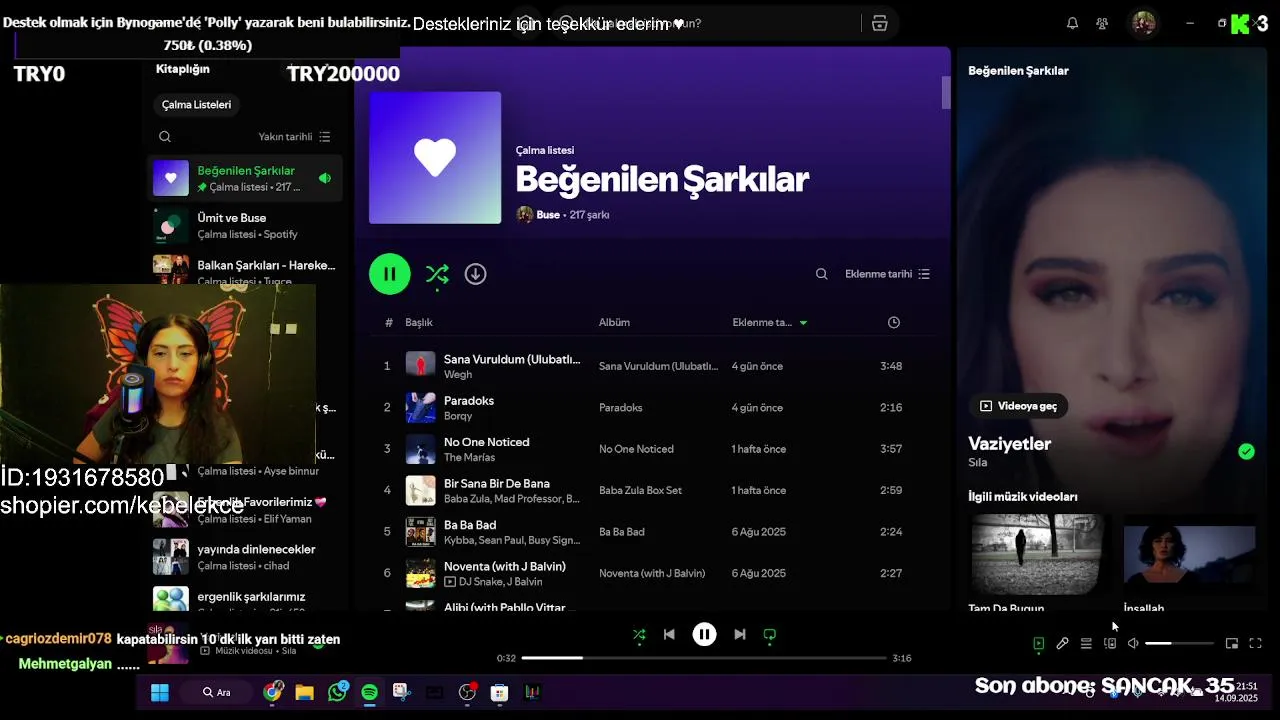This screenshot has width=1280, height=720.
Task: Open the yayında dinlenecekler playlist
Action: coord(245,557)
